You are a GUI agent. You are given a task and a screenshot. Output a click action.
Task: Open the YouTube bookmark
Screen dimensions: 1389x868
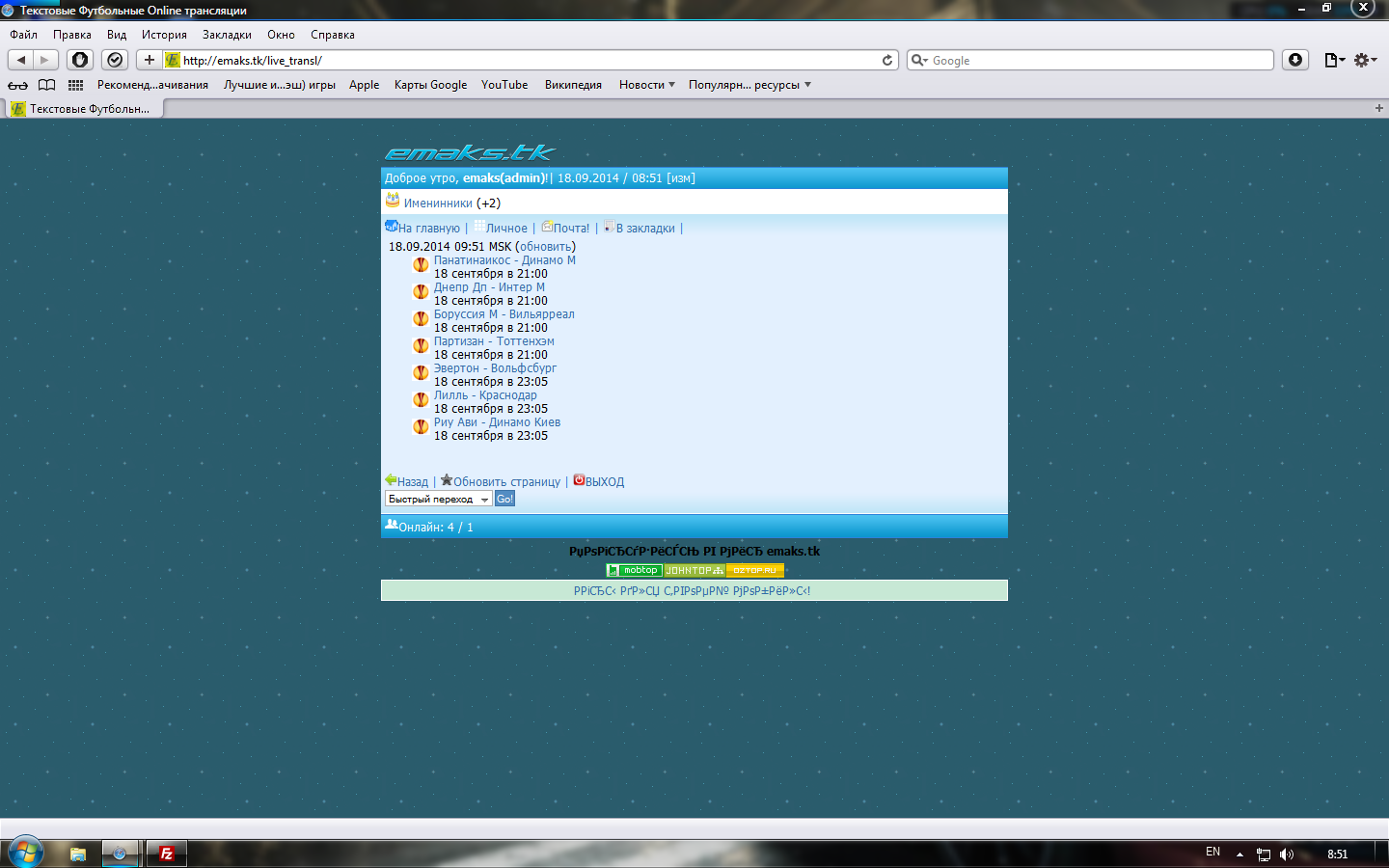tap(504, 85)
